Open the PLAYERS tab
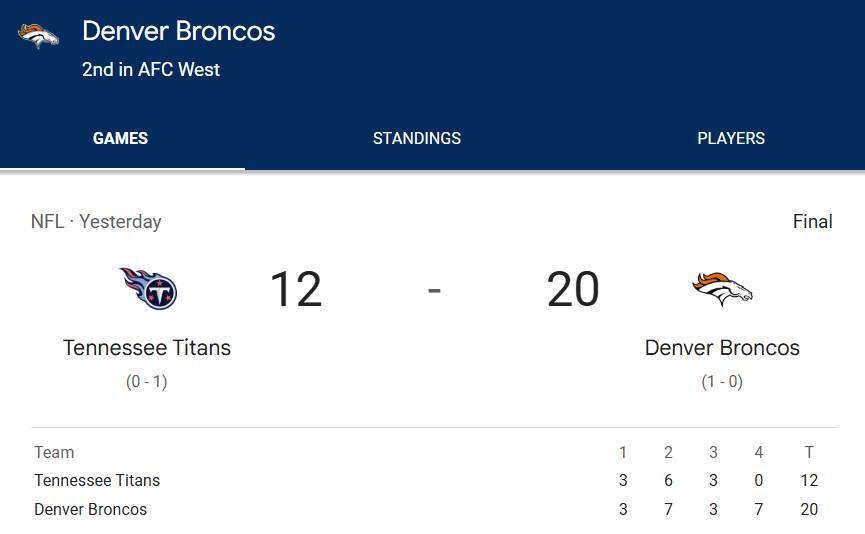Image resolution: width=865 pixels, height=534 pixels. (x=731, y=139)
